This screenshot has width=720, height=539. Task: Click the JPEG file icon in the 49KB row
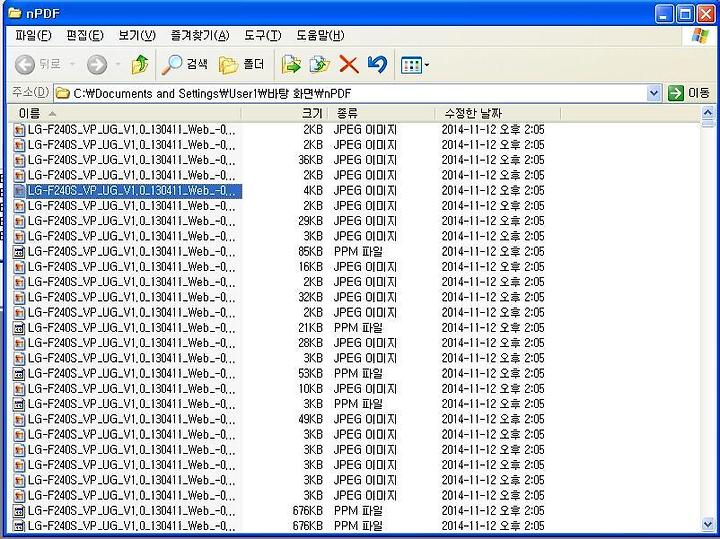click(19, 420)
